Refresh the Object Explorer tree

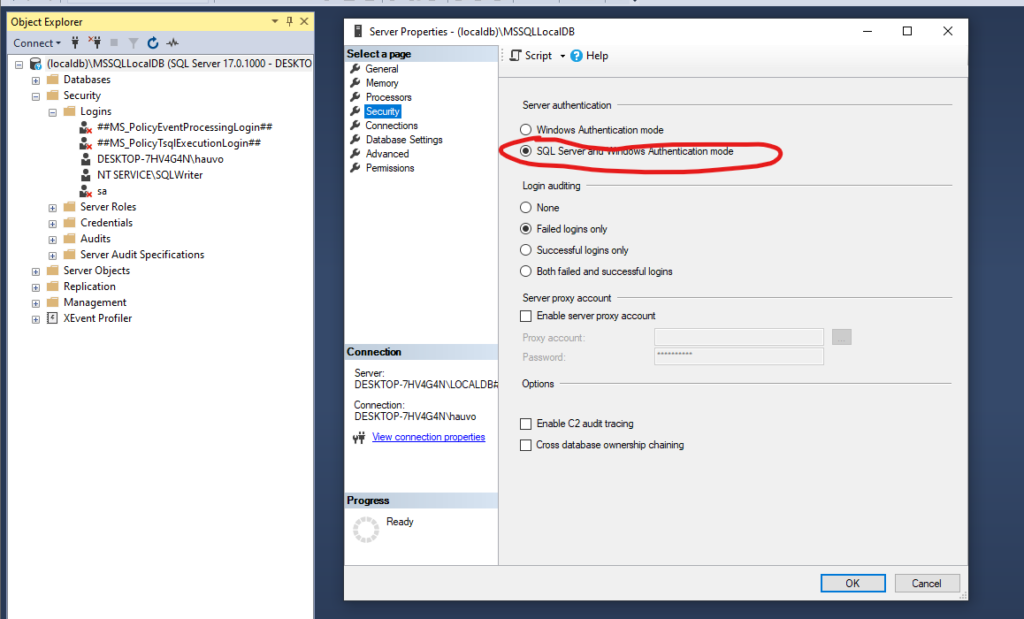pyautogui.click(x=153, y=43)
